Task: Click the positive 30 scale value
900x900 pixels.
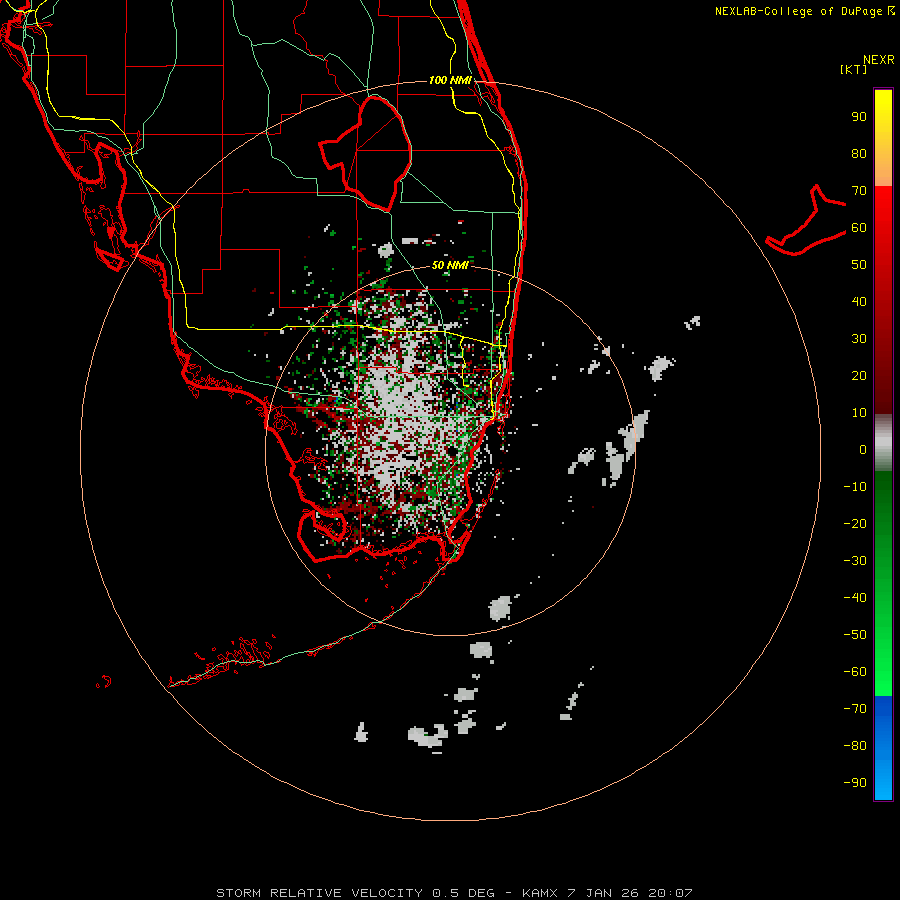Action: 859,339
